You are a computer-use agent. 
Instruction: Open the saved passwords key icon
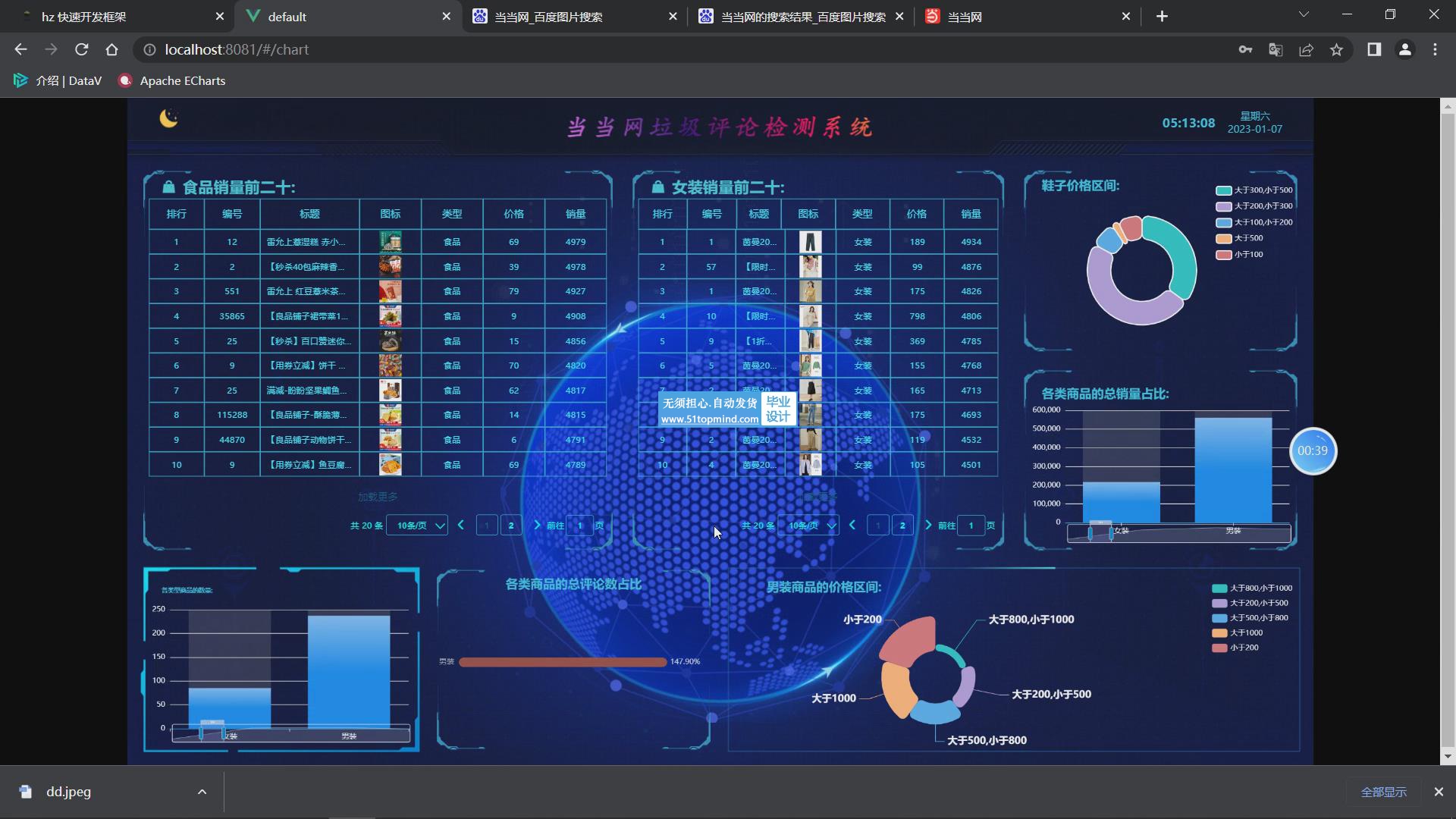[1245, 49]
